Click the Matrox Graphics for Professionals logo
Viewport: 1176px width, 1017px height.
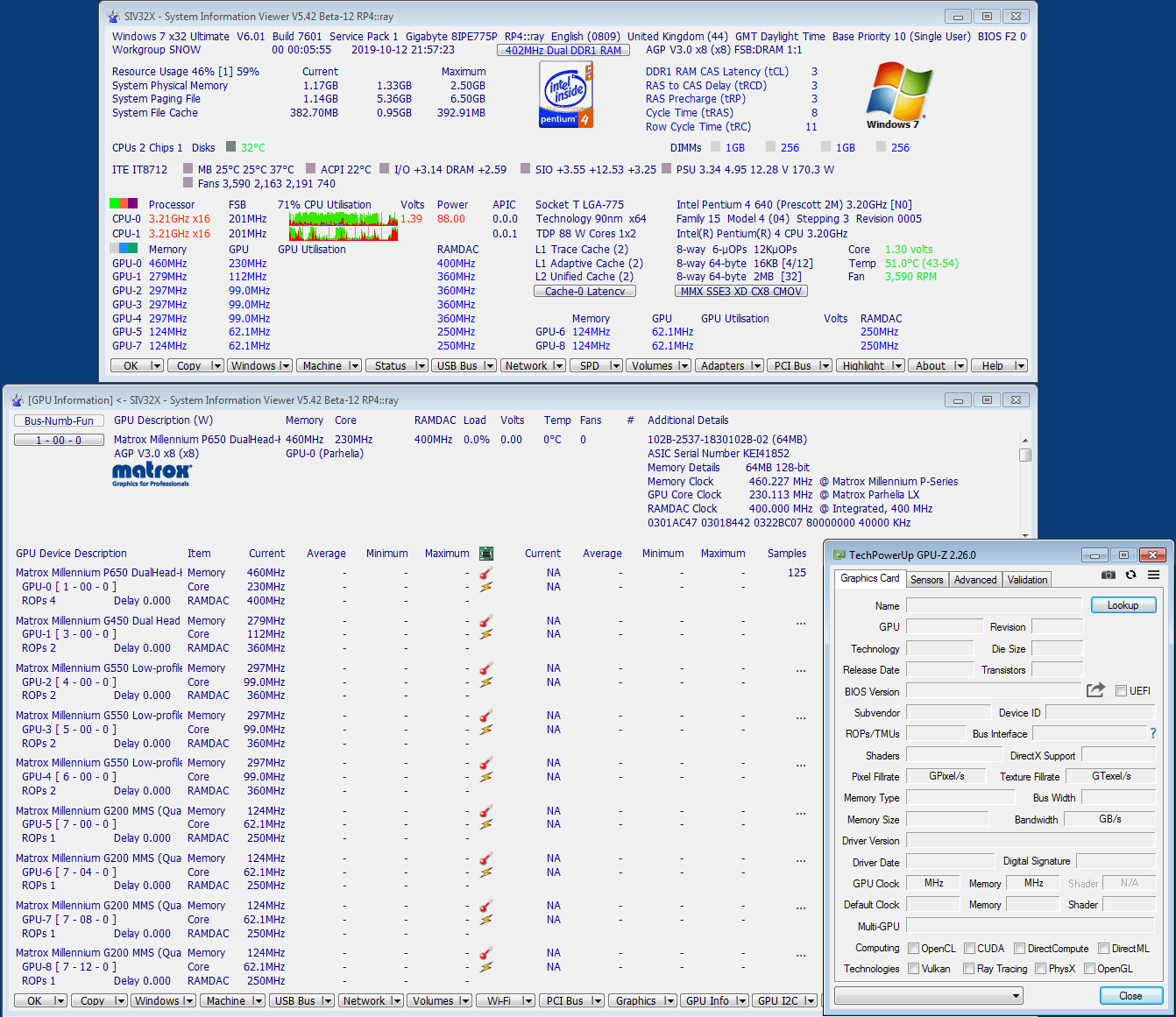pyautogui.click(x=152, y=474)
